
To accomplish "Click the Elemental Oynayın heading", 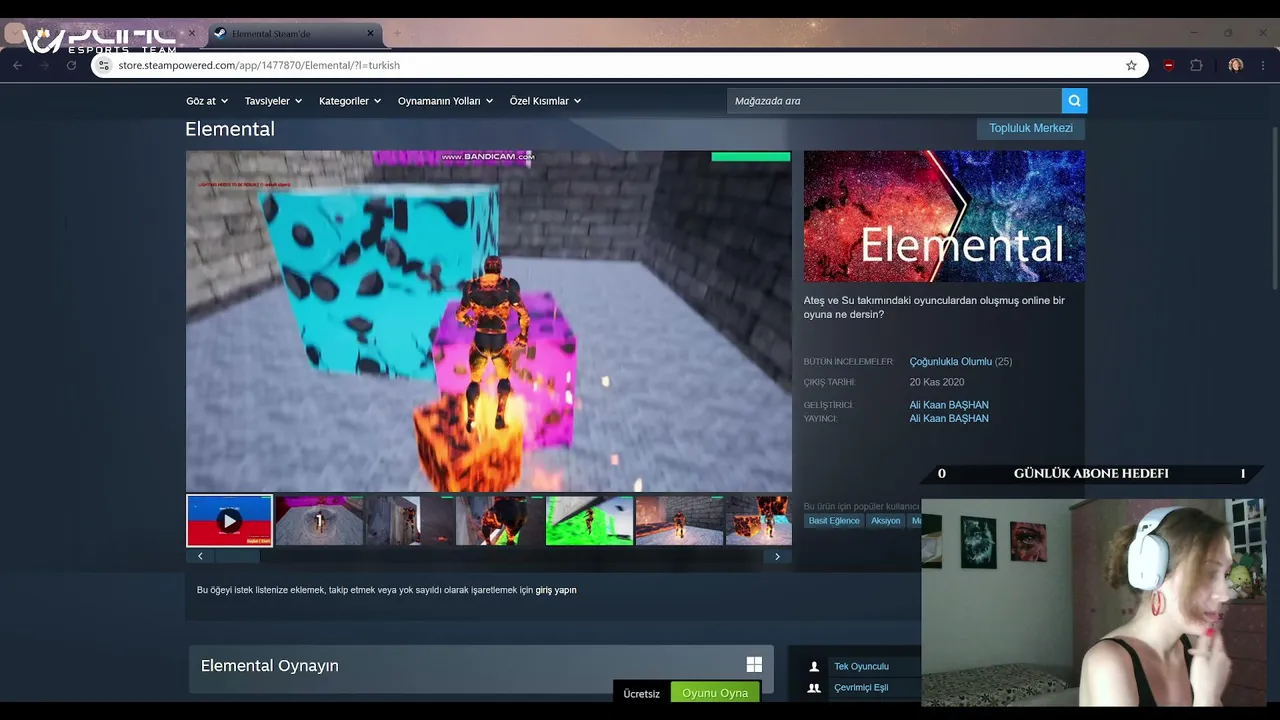I will (x=270, y=666).
